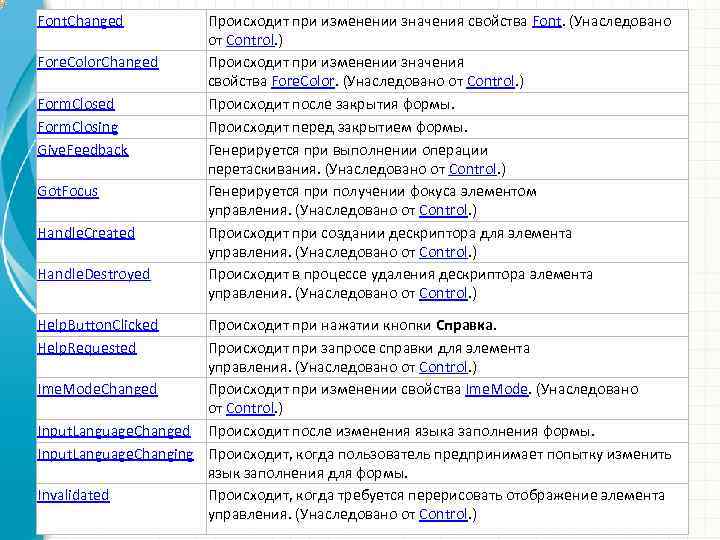Click text 'Происходит после изменения языка заполнения формы.'
This screenshot has width=720, height=540.
(x=402, y=432)
